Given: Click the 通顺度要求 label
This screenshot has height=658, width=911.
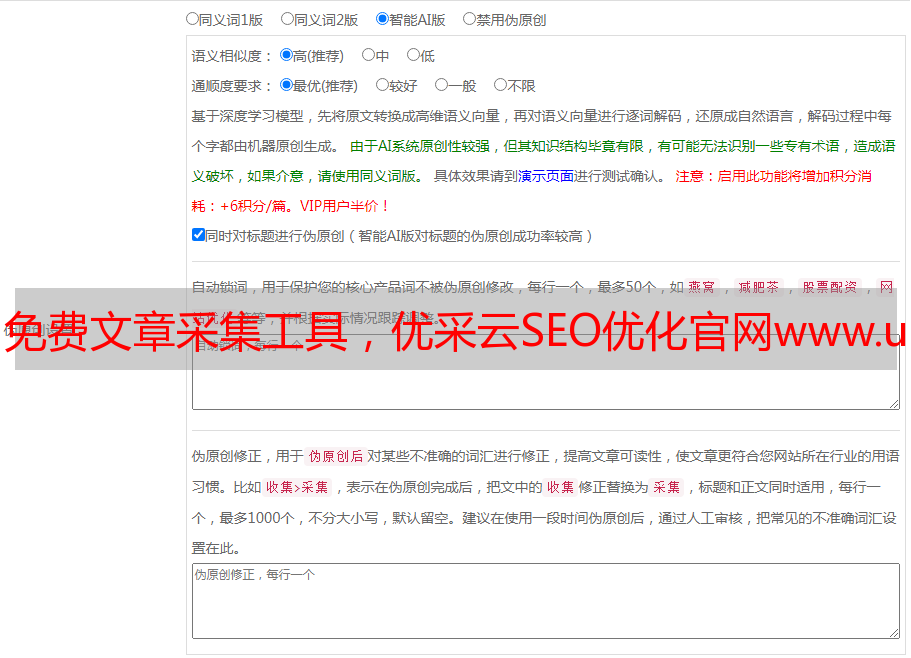Looking at the screenshot, I should pyautogui.click(x=232, y=87).
